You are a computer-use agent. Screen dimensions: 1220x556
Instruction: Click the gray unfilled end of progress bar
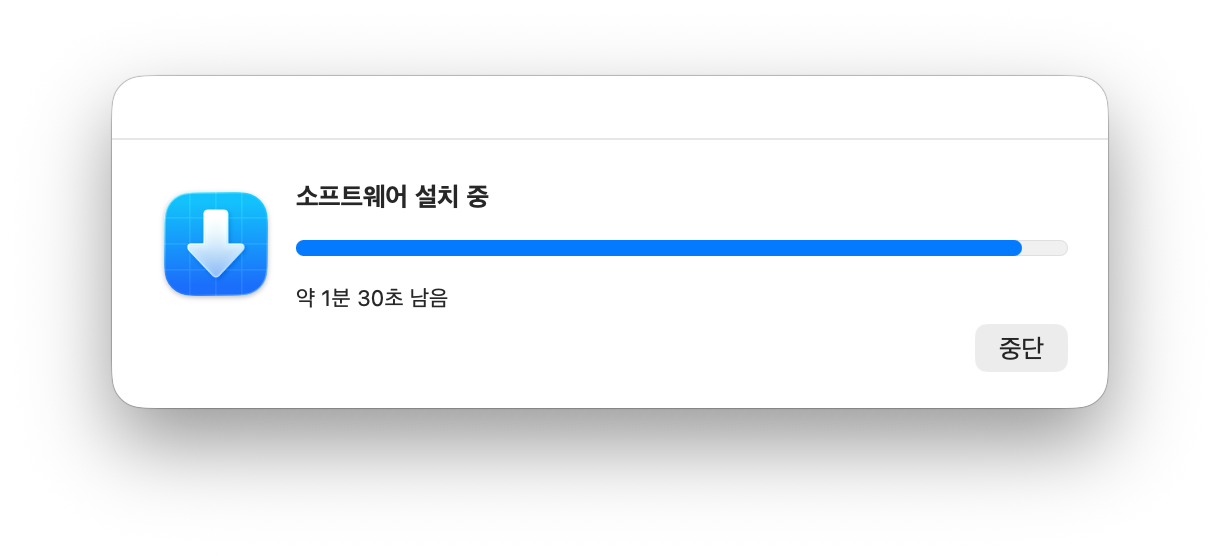1045,248
